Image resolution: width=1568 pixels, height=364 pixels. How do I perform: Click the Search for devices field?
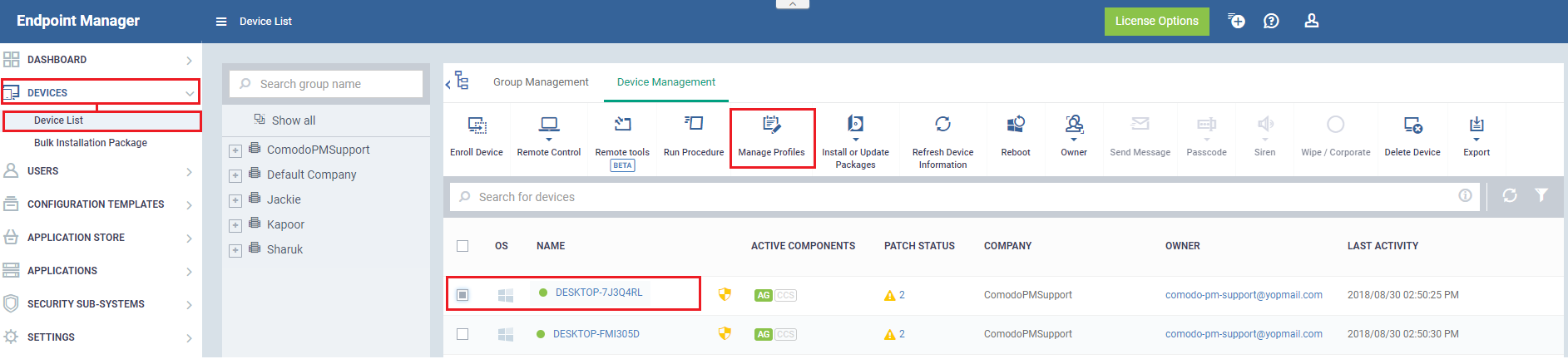coord(965,197)
